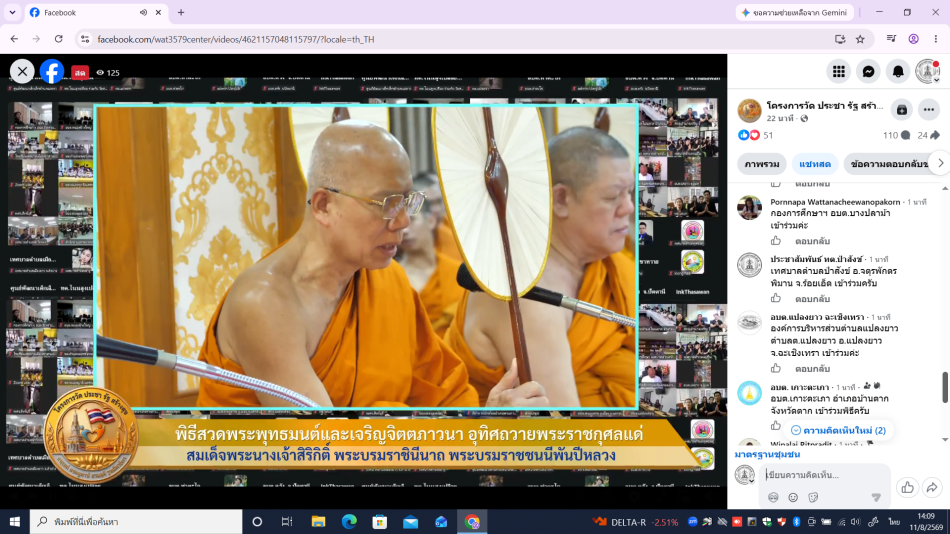Click the install/cast icon in address bar
The width and height of the screenshot is (950, 534).
pos(840,39)
